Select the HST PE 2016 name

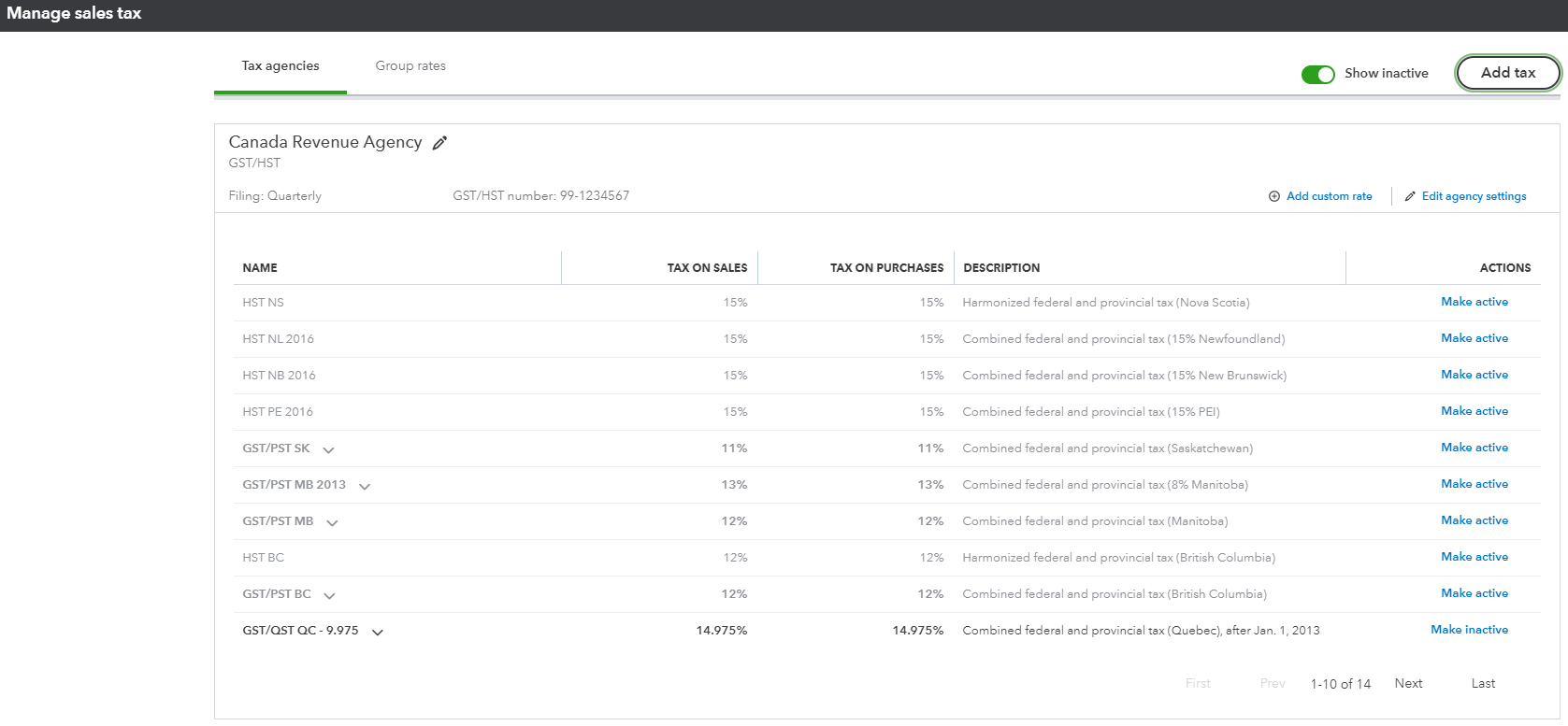point(278,412)
